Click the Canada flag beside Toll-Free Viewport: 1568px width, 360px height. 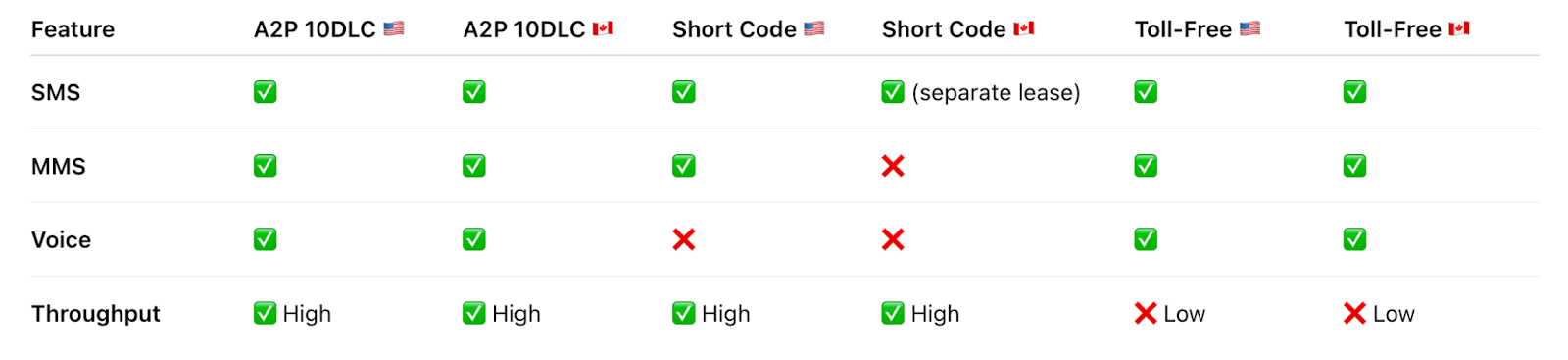[1459, 28]
